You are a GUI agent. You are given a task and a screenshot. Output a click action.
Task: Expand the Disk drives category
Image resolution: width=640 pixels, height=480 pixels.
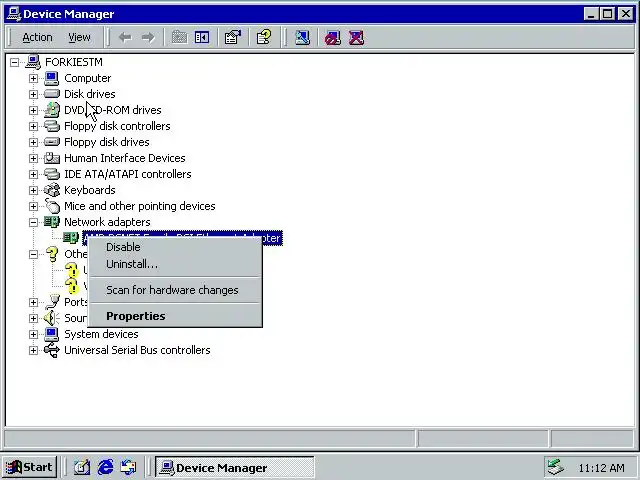[x=33, y=94]
